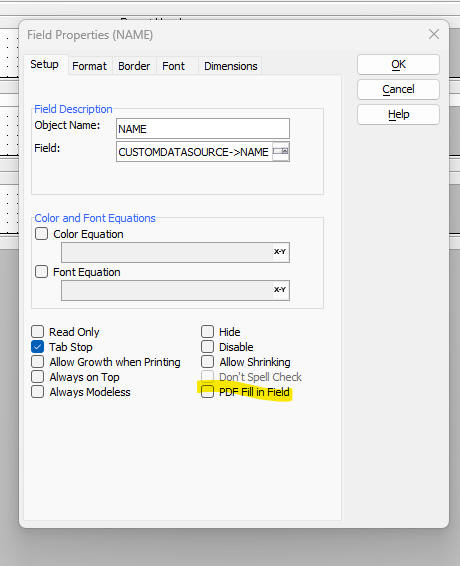Click the Cancel button
The height and width of the screenshot is (566, 460).
398,90
